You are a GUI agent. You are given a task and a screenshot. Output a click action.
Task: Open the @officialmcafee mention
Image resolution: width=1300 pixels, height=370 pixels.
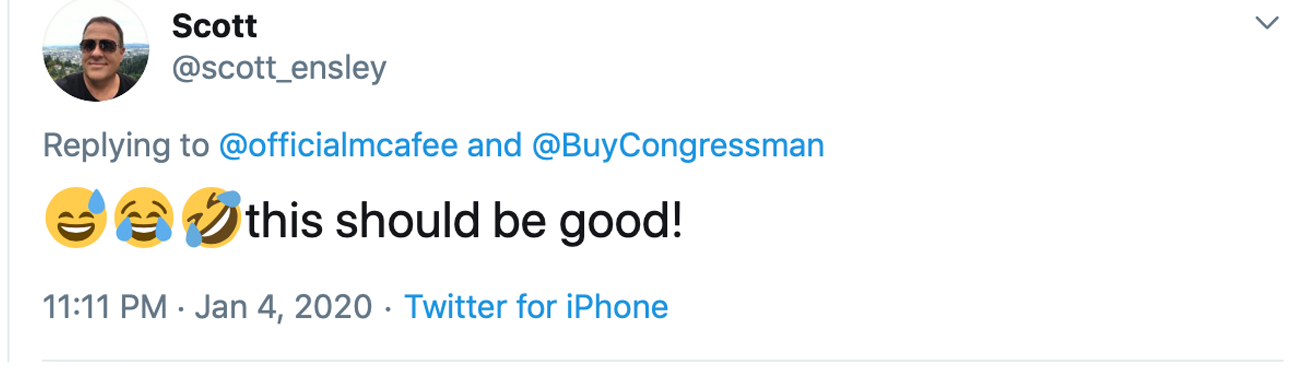tap(338, 146)
